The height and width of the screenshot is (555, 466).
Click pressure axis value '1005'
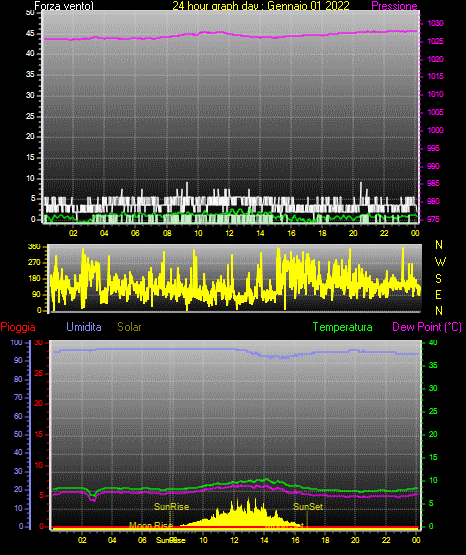(435, 112)
